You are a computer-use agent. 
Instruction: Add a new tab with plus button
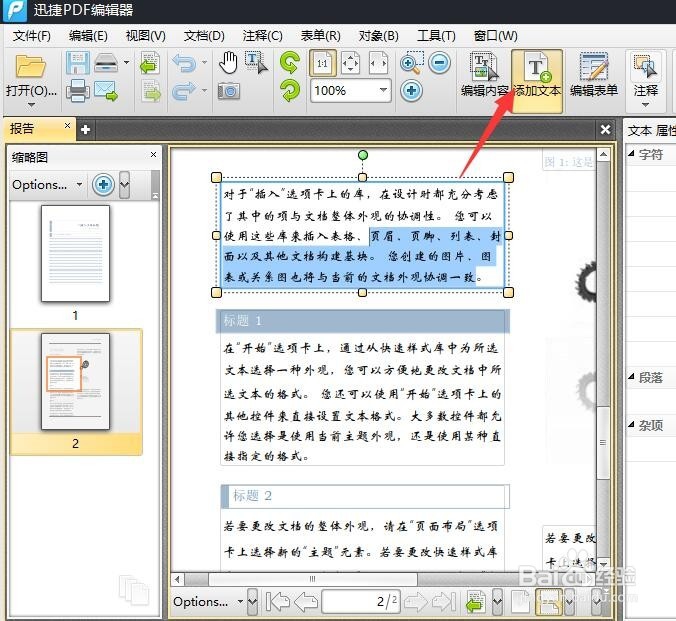85,129
